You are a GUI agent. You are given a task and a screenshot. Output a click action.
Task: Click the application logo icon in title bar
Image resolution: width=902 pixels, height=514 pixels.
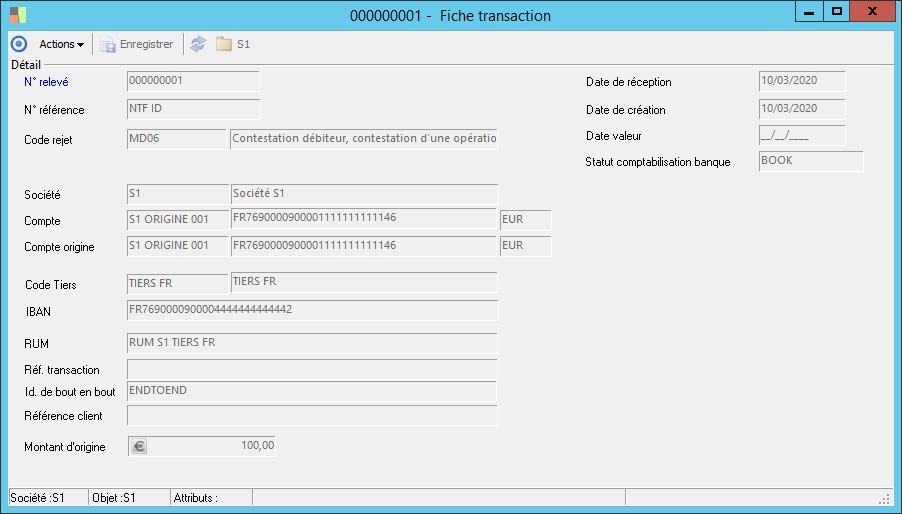18,15
